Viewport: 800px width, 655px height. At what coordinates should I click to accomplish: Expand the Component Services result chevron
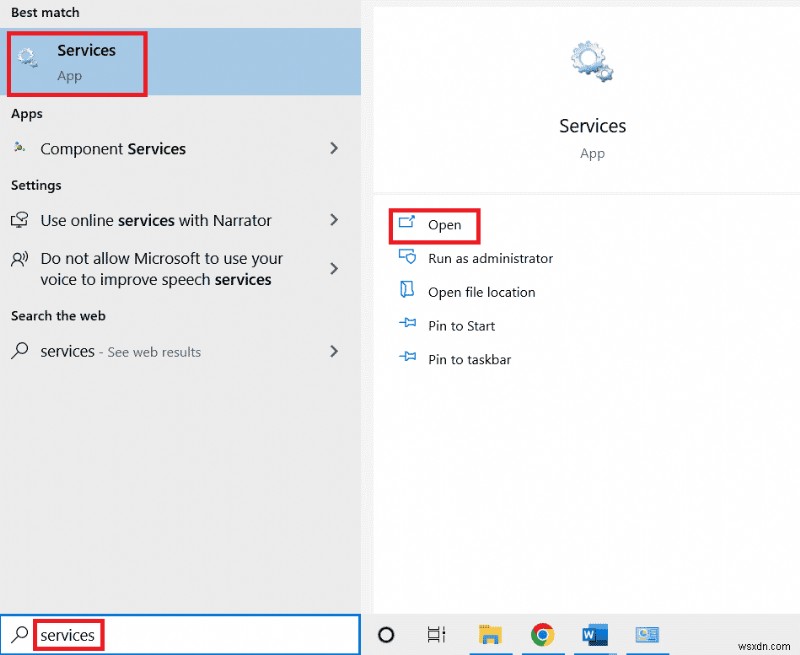pyautogui.click(x=334, y=148)
